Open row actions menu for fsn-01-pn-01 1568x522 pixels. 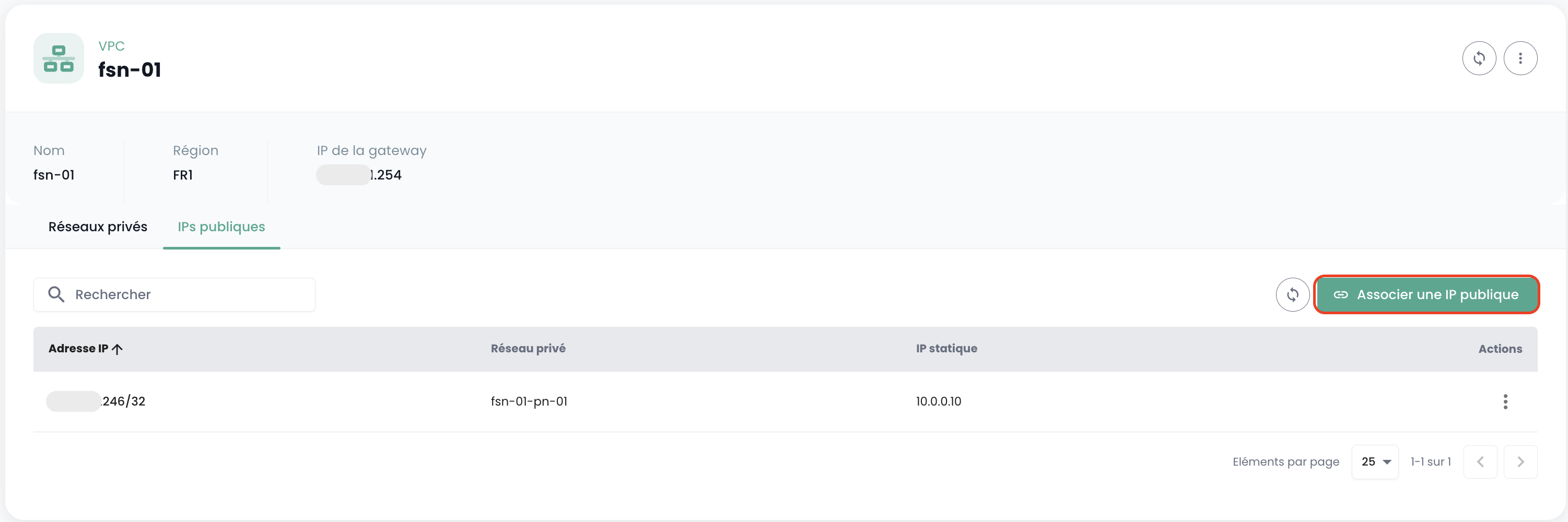point(1505,401)
